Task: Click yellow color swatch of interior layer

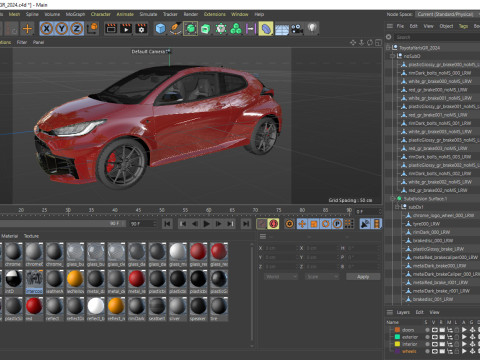Action: coord(397,344)
